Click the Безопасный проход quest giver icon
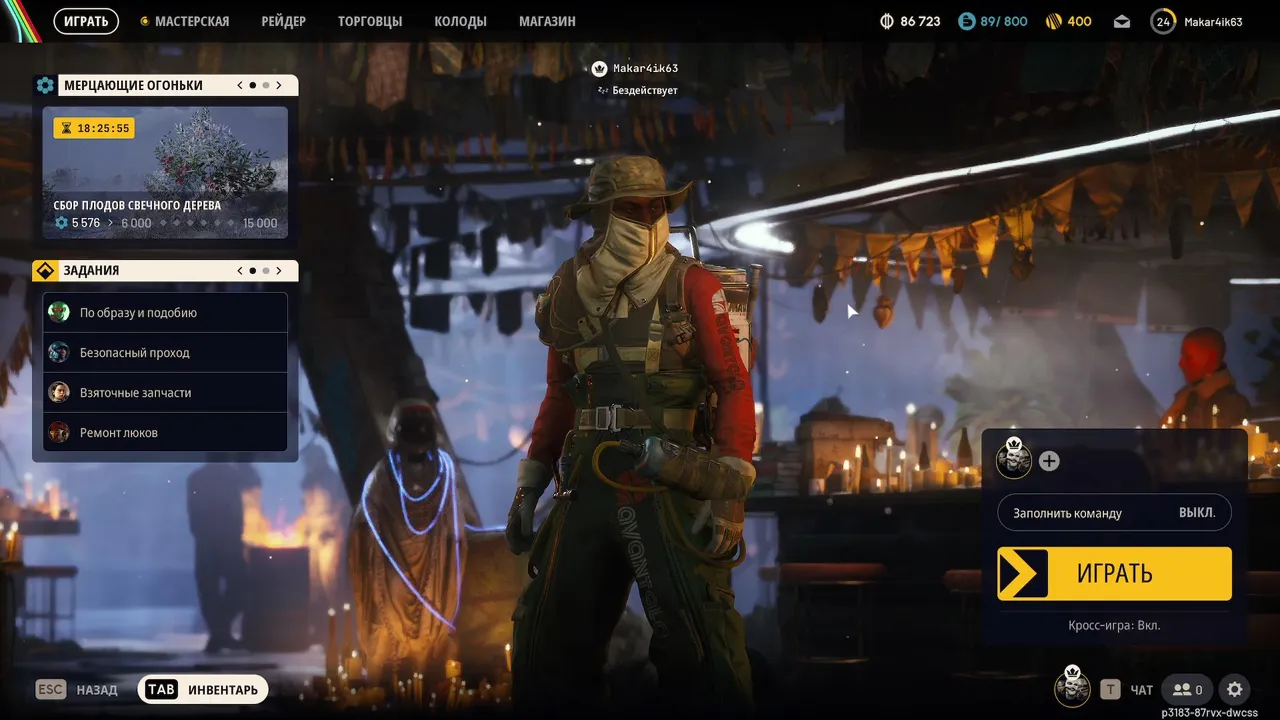This screenshot has height=720, width=1280. pos(59,352)
